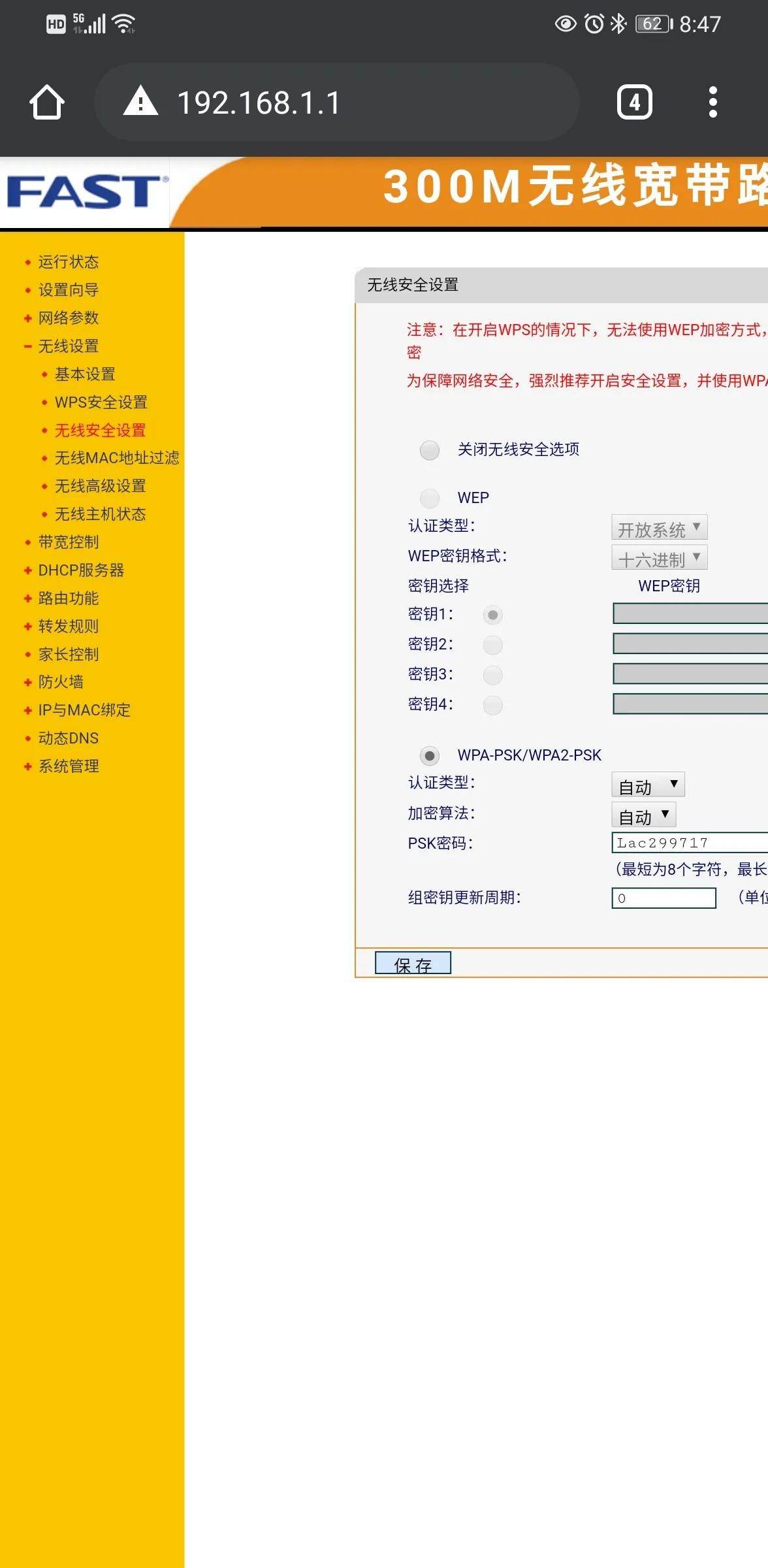Select the WEP radio button
768x1568 pixels.
pos(430,498)
